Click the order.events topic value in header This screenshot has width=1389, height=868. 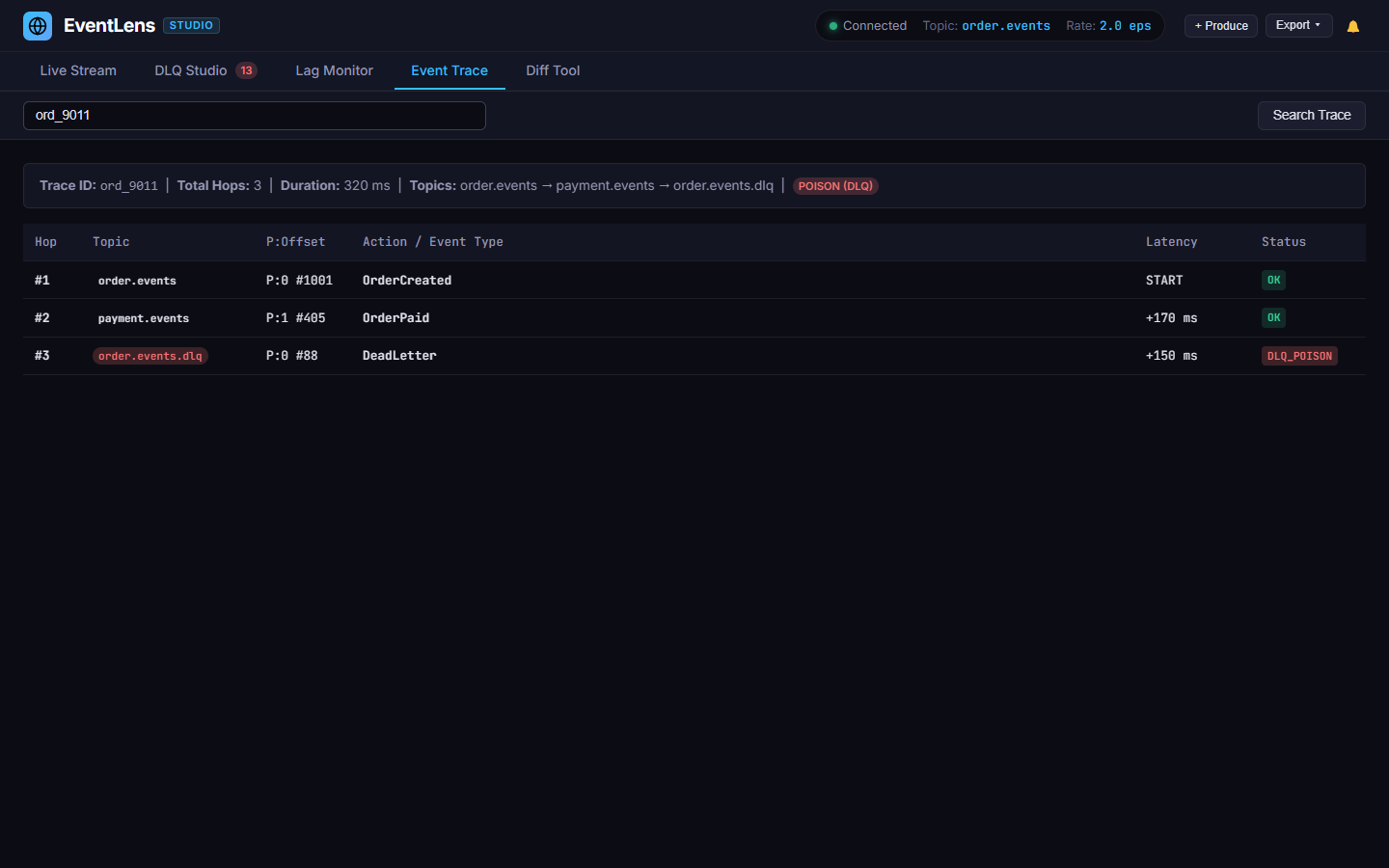pyautogui.click(x=1006, y=26)
